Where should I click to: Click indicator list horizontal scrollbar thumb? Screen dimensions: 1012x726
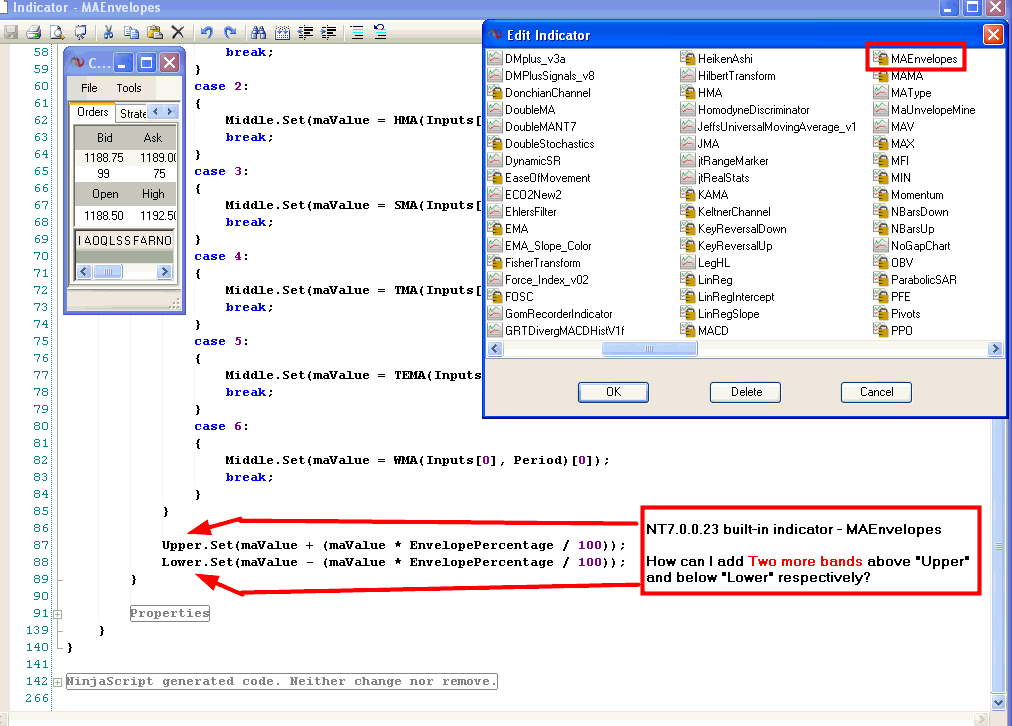[649, 348]
